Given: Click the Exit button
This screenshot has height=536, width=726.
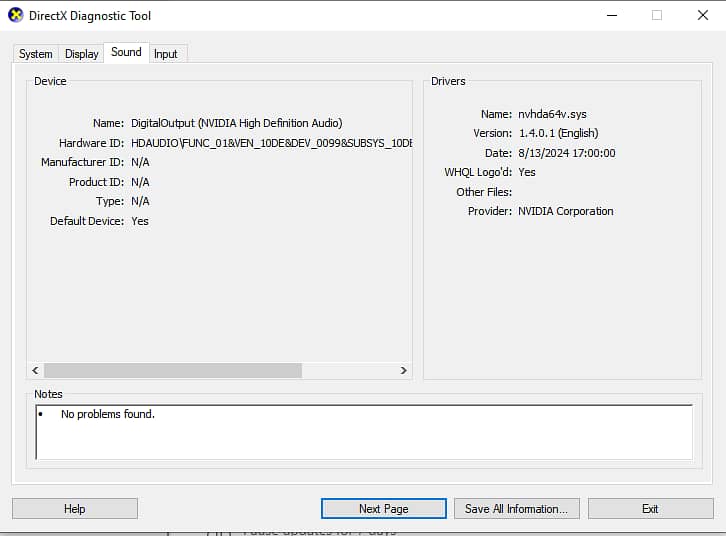Looking at the screenshot, I should [651, 509].
